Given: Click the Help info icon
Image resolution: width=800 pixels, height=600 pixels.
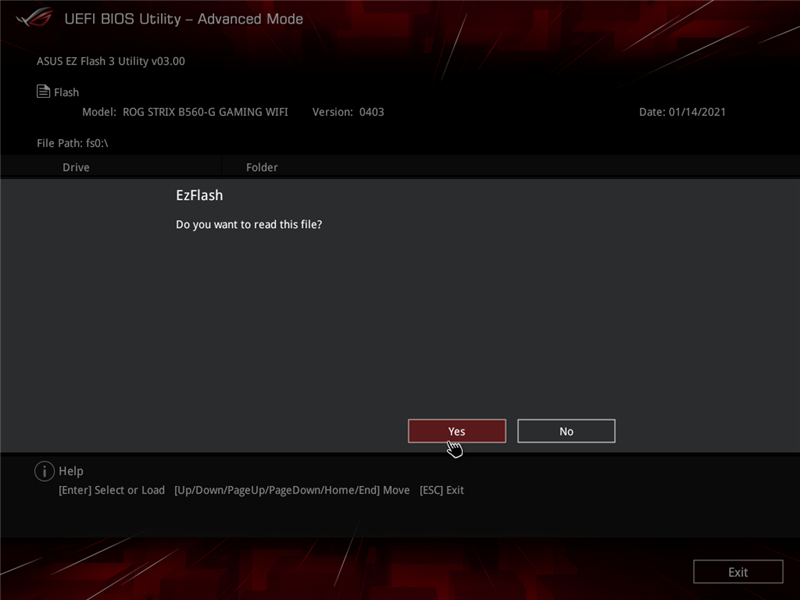Looking at the screenshot, I should [44, 471].
